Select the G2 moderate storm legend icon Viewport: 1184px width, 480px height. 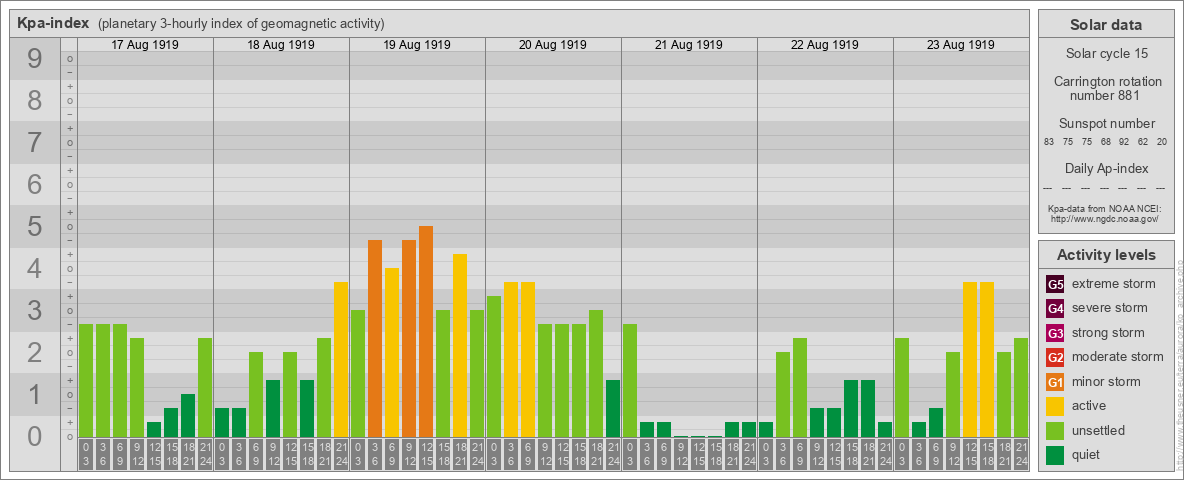pos(1055,357)
